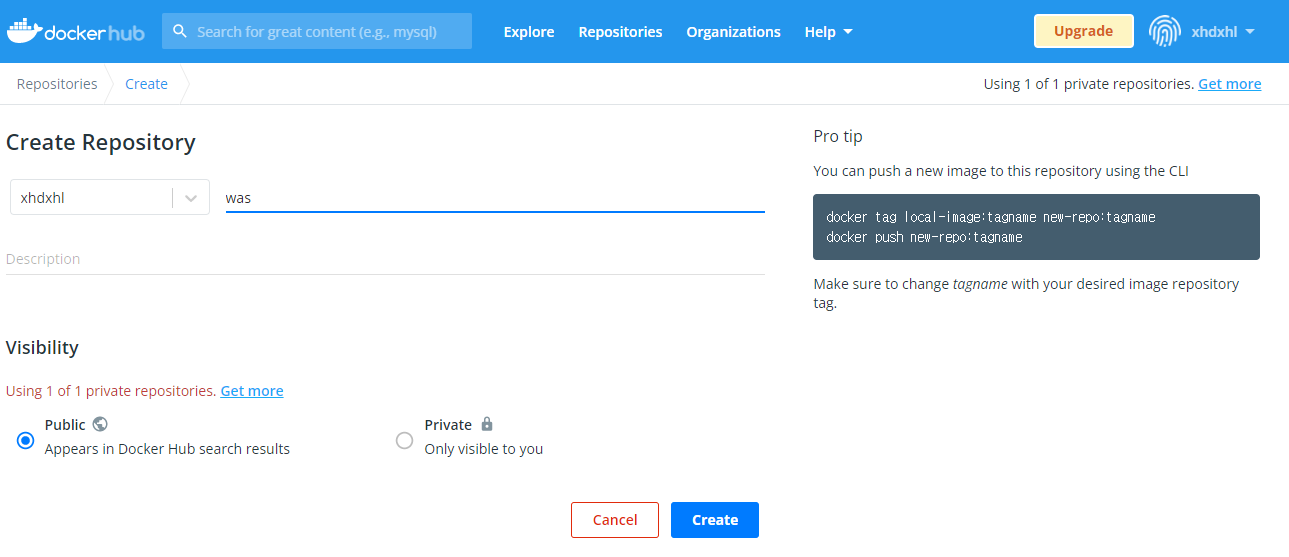1289x557 pixels.
Task: Click the Repositories breadcrumb
Action: coord(57,84)
